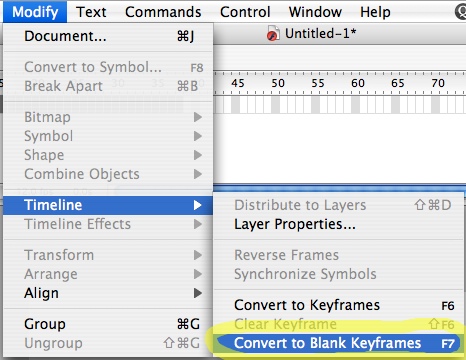466x360 pixels.
Task: Open the Control menu
Action: pyautogui.click(x=245, y=12)
